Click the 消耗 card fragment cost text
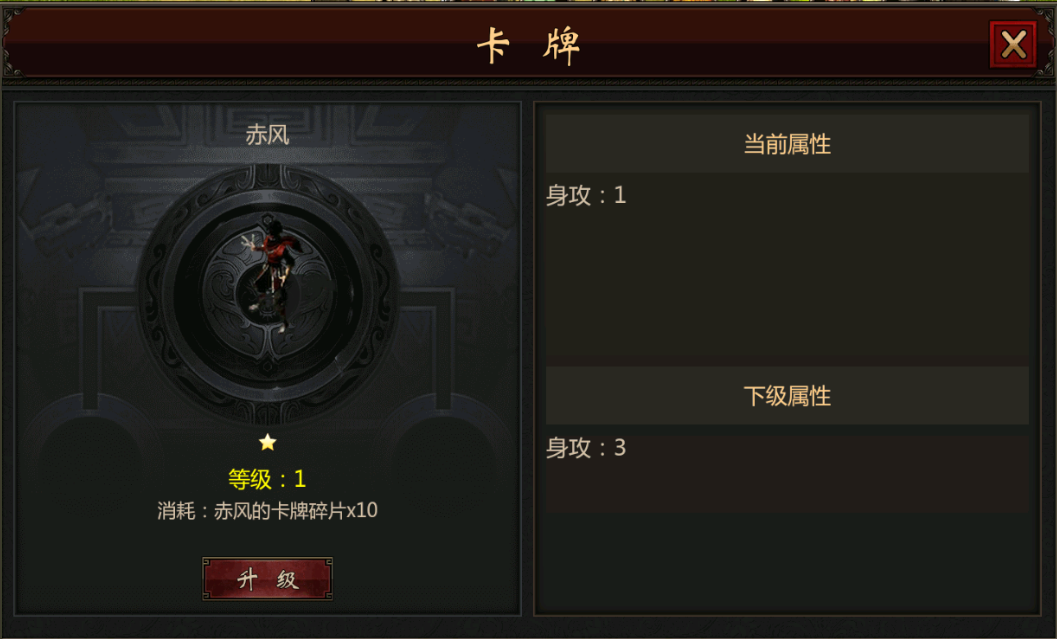 coord(267,510)
